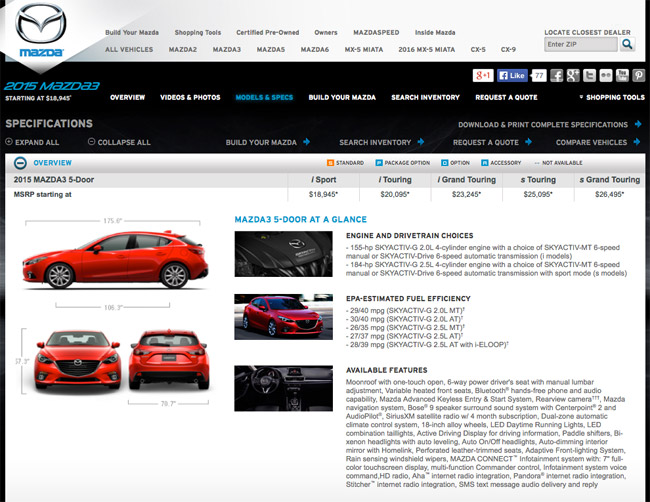Open the Inside Mazda menu
Viewport: 650px width, 502px height.
click(x=435, y=32)
